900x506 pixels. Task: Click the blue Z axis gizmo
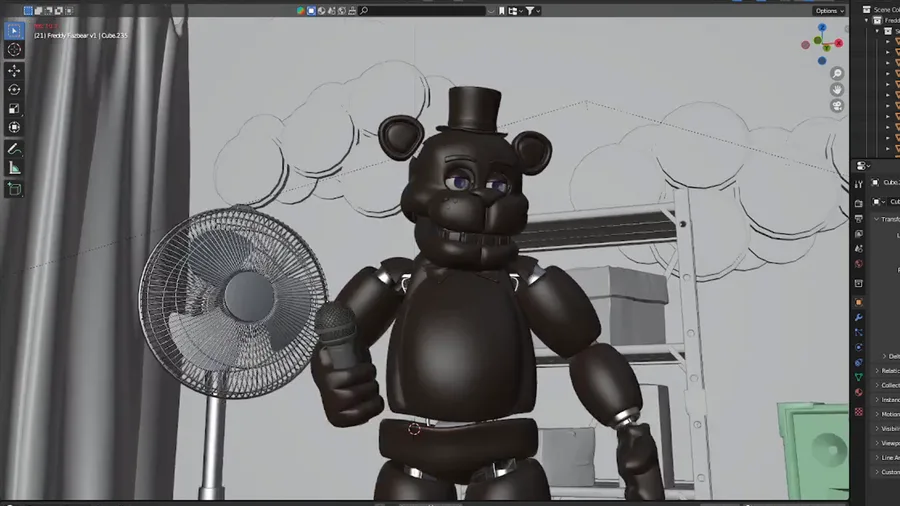[822, 27]
